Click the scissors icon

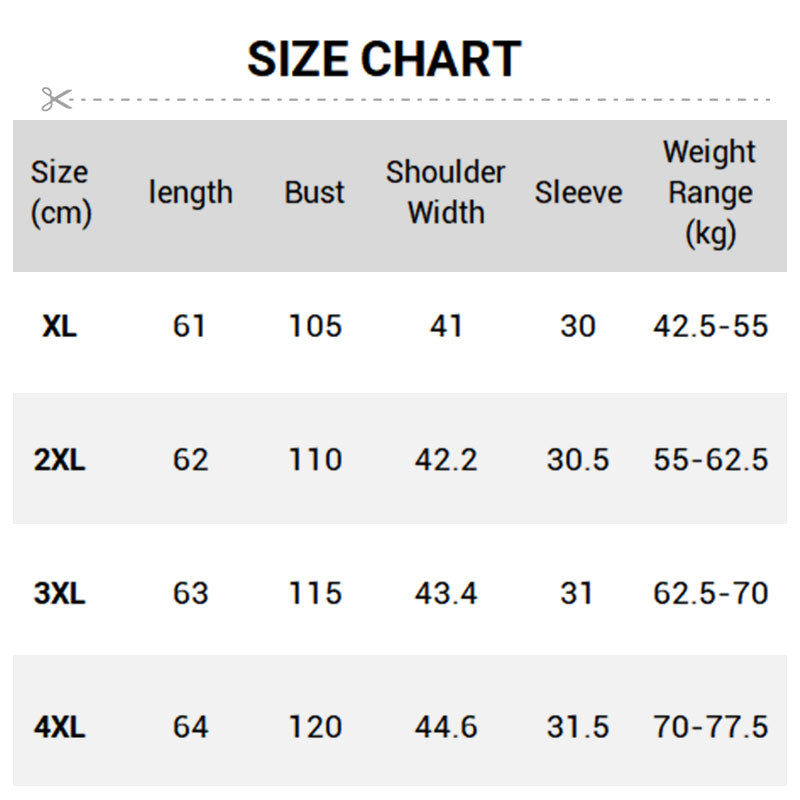[56, 99]
